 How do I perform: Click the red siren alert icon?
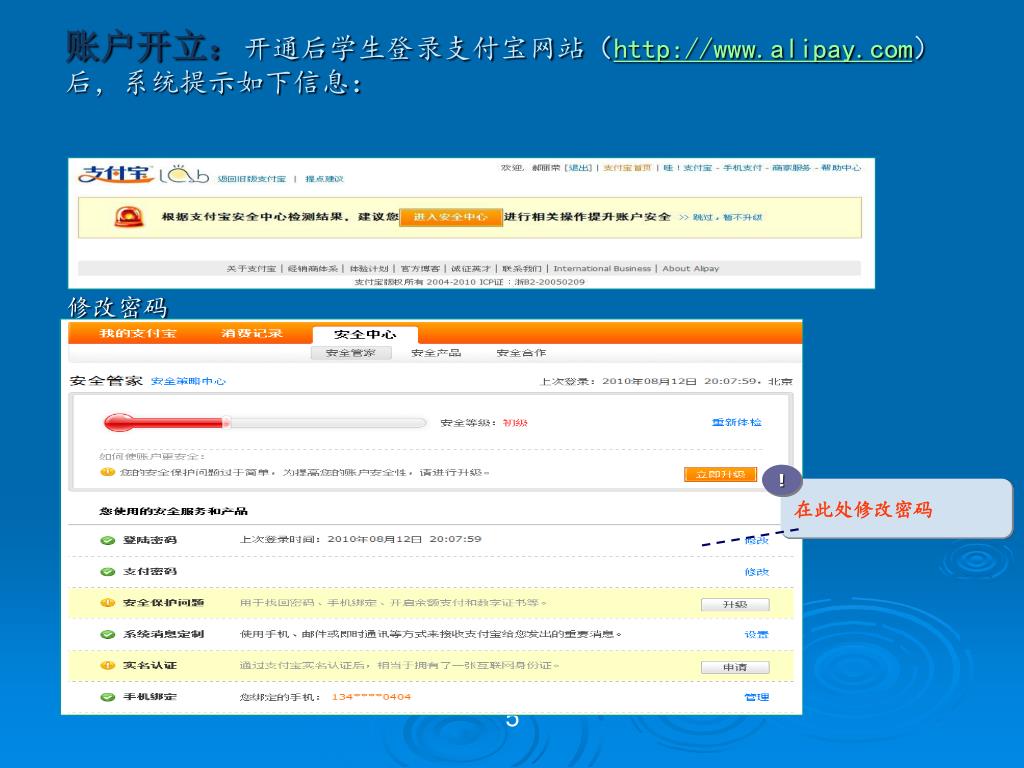click(129, 217)
